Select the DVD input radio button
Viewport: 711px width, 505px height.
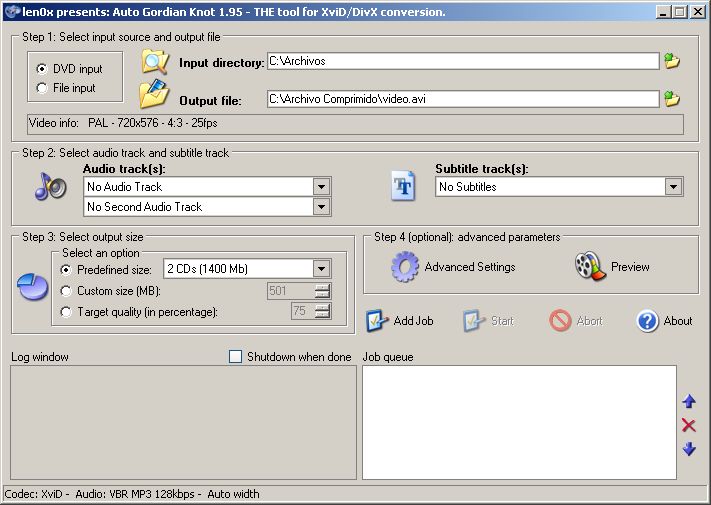42,69
